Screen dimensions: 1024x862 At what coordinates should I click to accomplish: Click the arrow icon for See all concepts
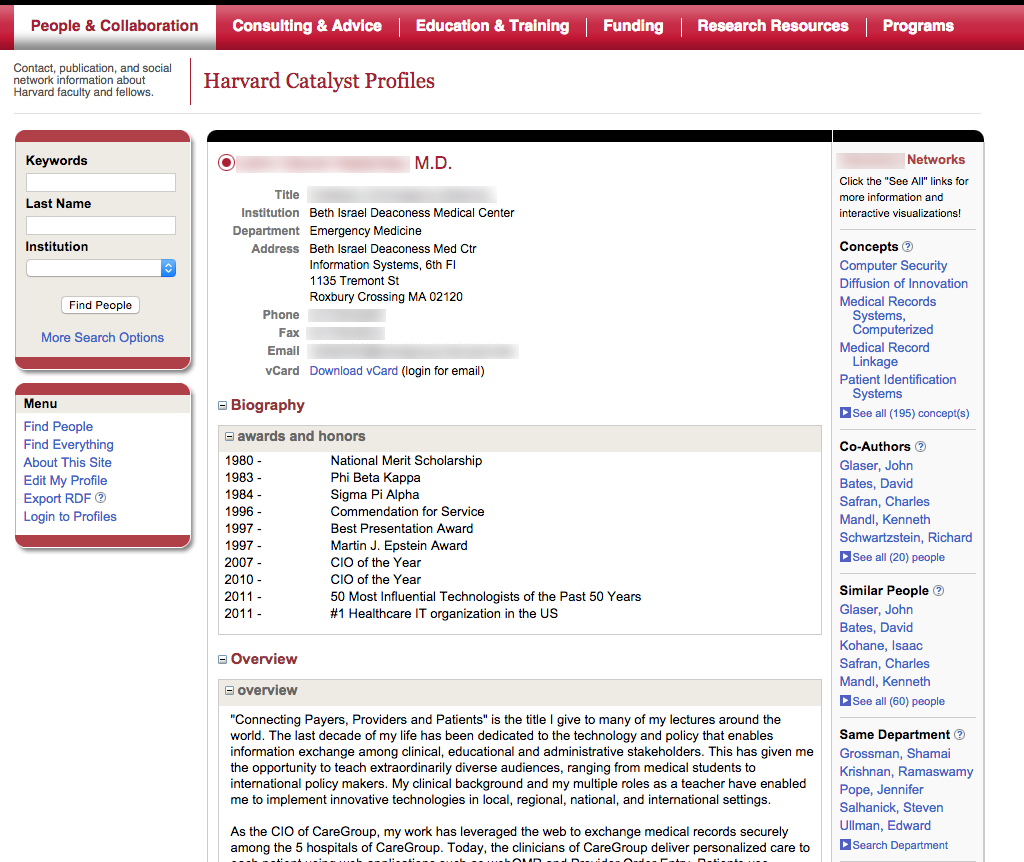click(845, 413)
